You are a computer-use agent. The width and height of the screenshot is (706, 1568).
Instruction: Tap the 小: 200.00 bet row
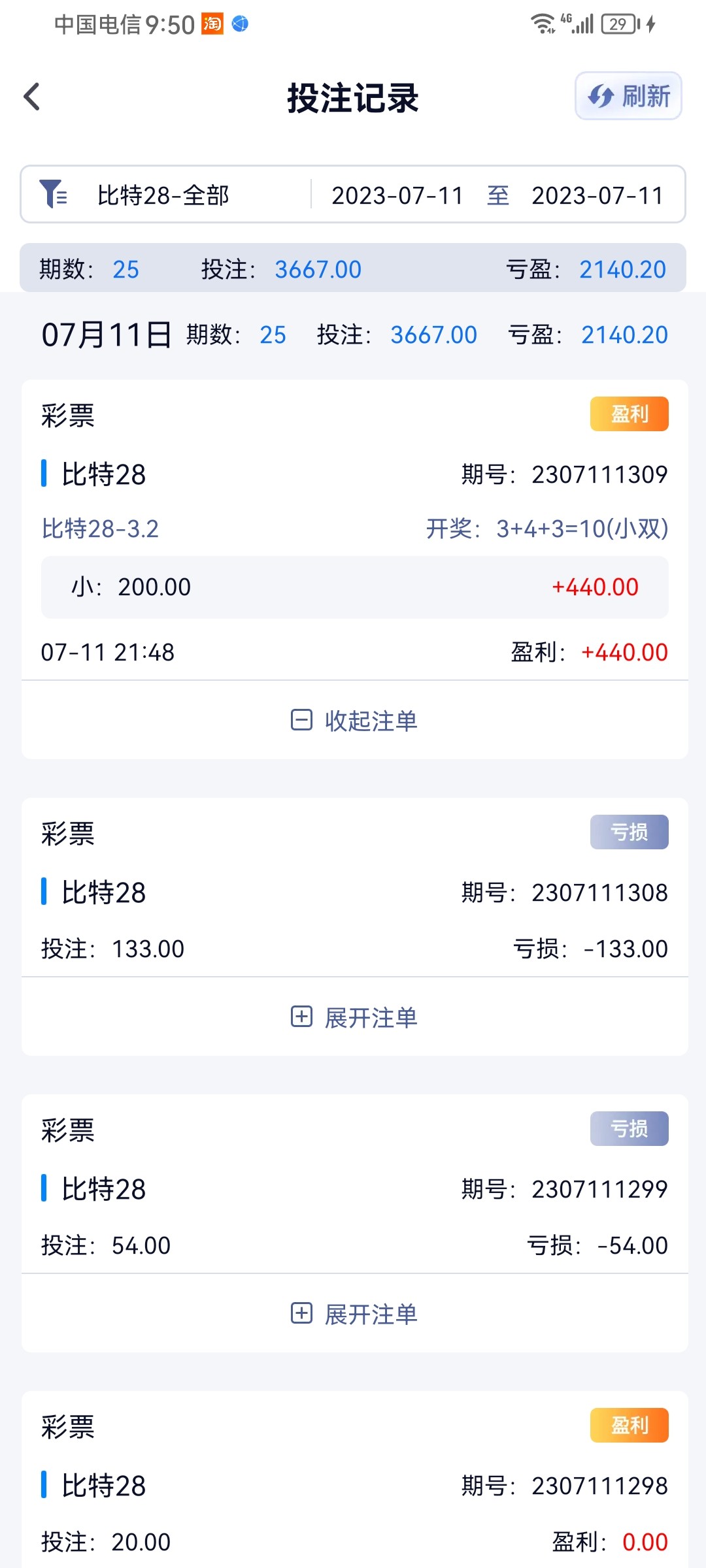[354, 587]
